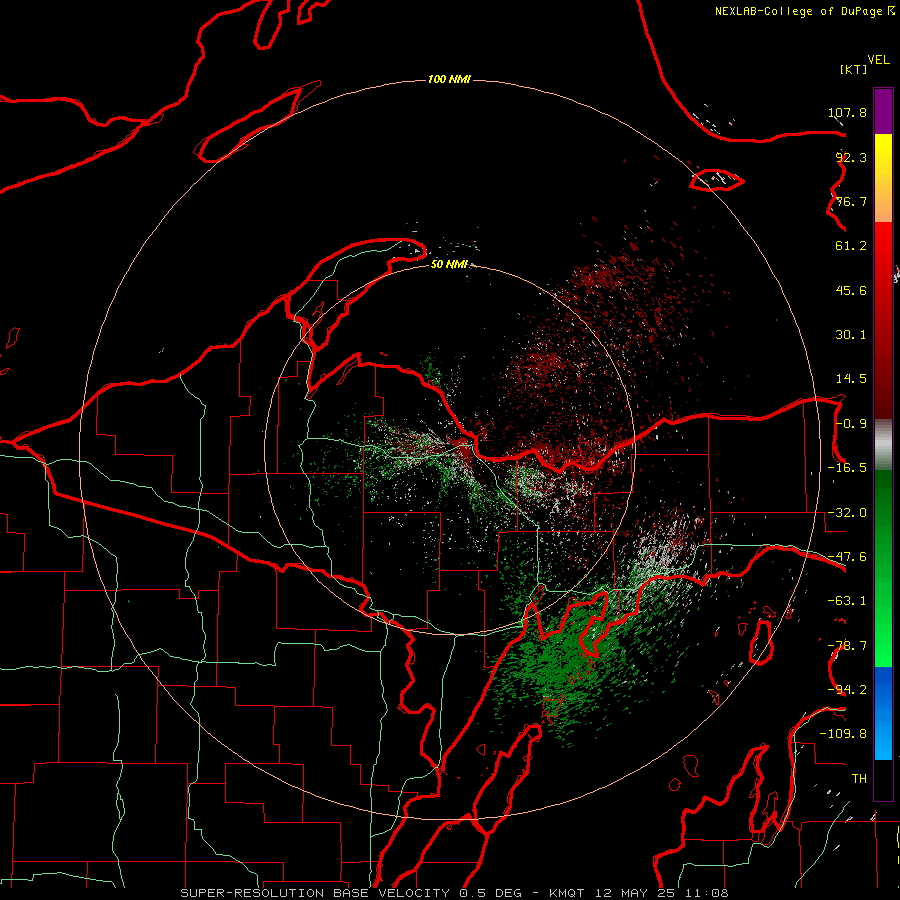The width and height of the screenshot is (900, 900).
Task: Click the 107.8 velocity scale value
Action: coord(847,112)
